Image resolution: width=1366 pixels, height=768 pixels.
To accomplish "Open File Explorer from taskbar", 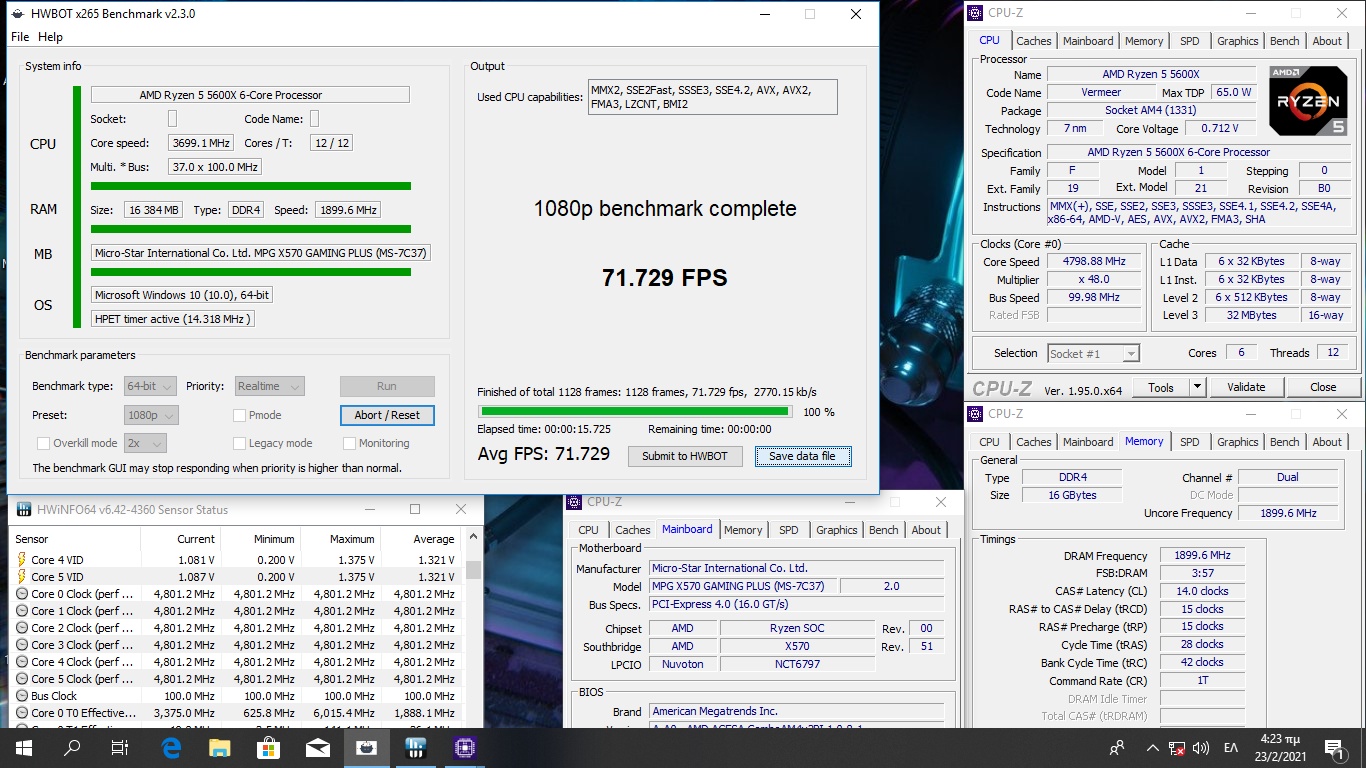I will pyautogui.click(x=219, y=747).
